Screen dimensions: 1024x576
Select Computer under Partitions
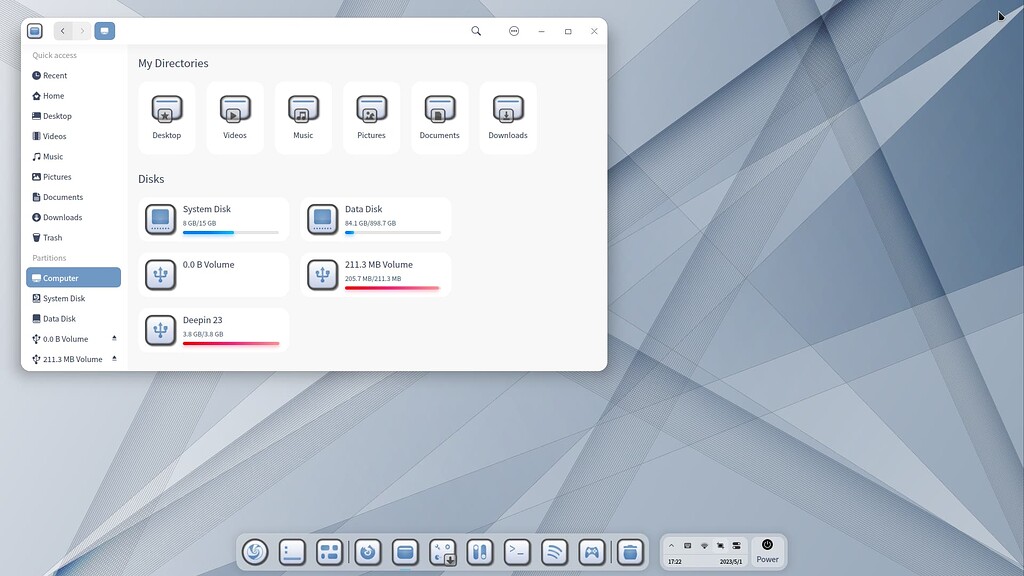[60, 277]
